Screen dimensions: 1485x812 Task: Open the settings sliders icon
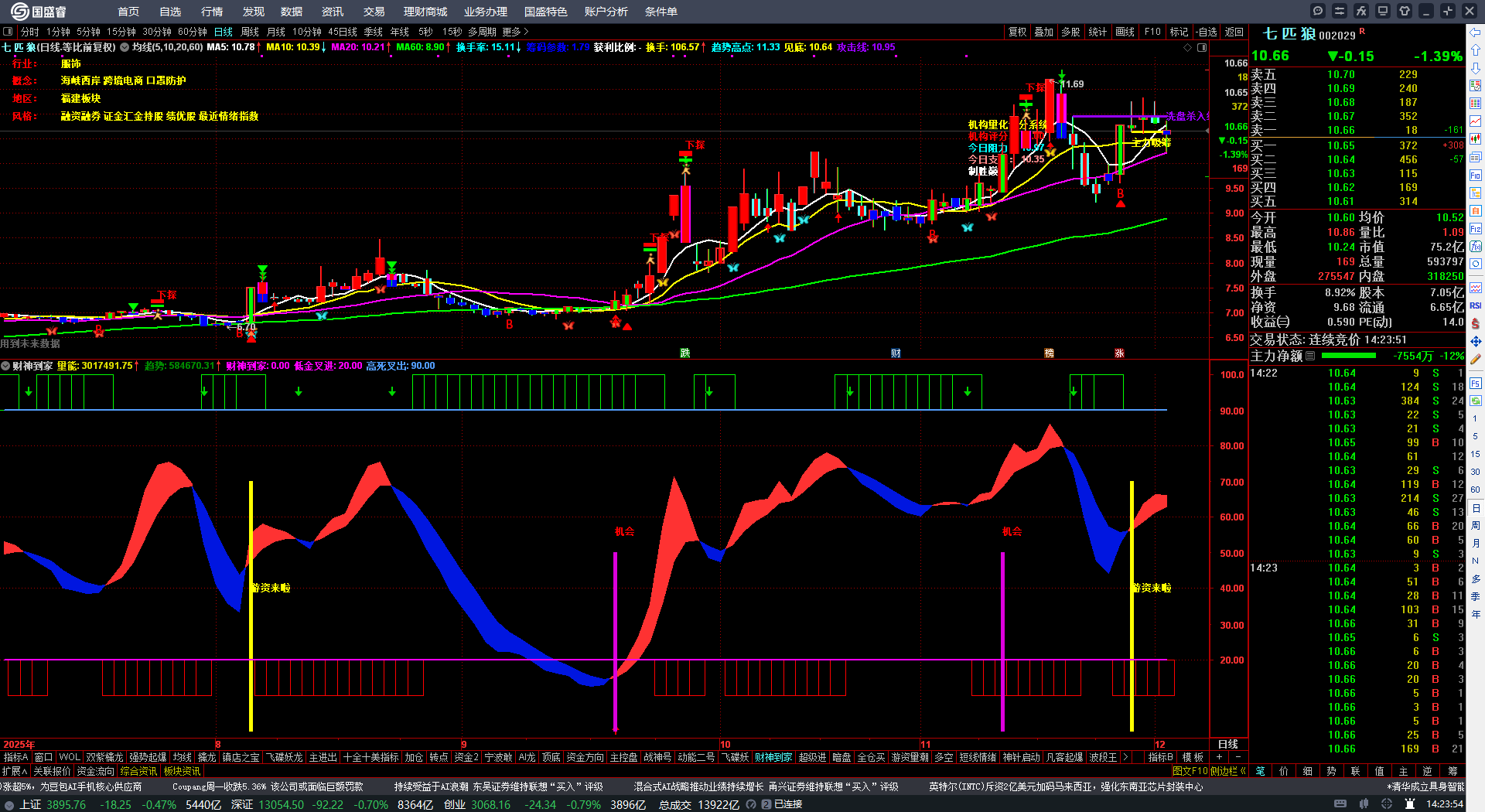1340,11
